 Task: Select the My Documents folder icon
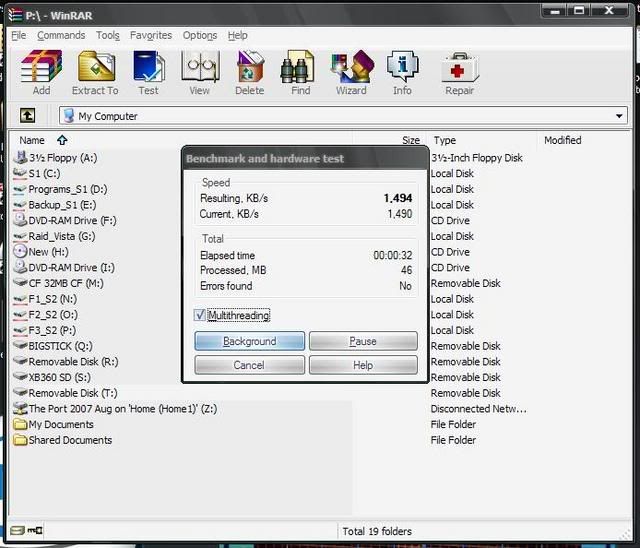tap(20, 424)
